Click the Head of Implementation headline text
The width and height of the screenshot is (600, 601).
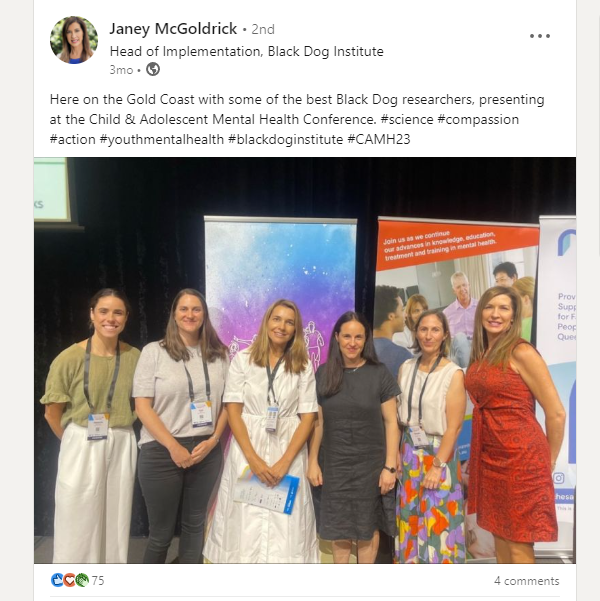coord(247,51)
